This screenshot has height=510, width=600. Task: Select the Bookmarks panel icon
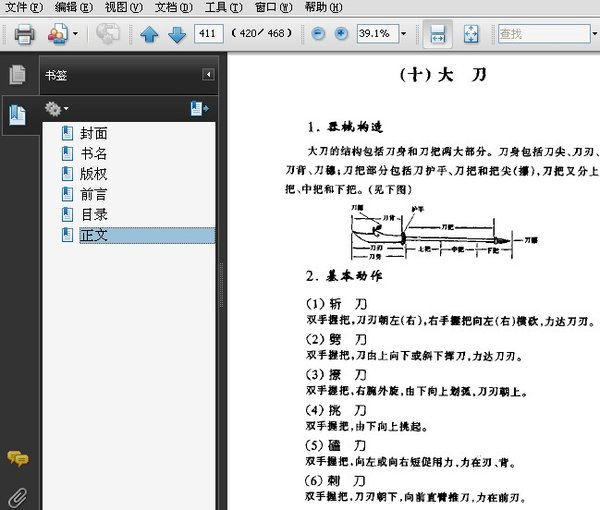pos(17,115)
